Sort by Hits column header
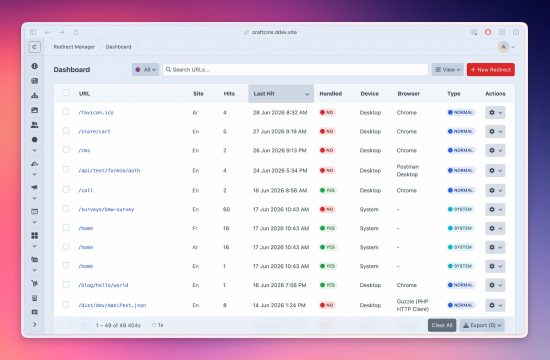The image size is (550, 360). tap(229, 94)
